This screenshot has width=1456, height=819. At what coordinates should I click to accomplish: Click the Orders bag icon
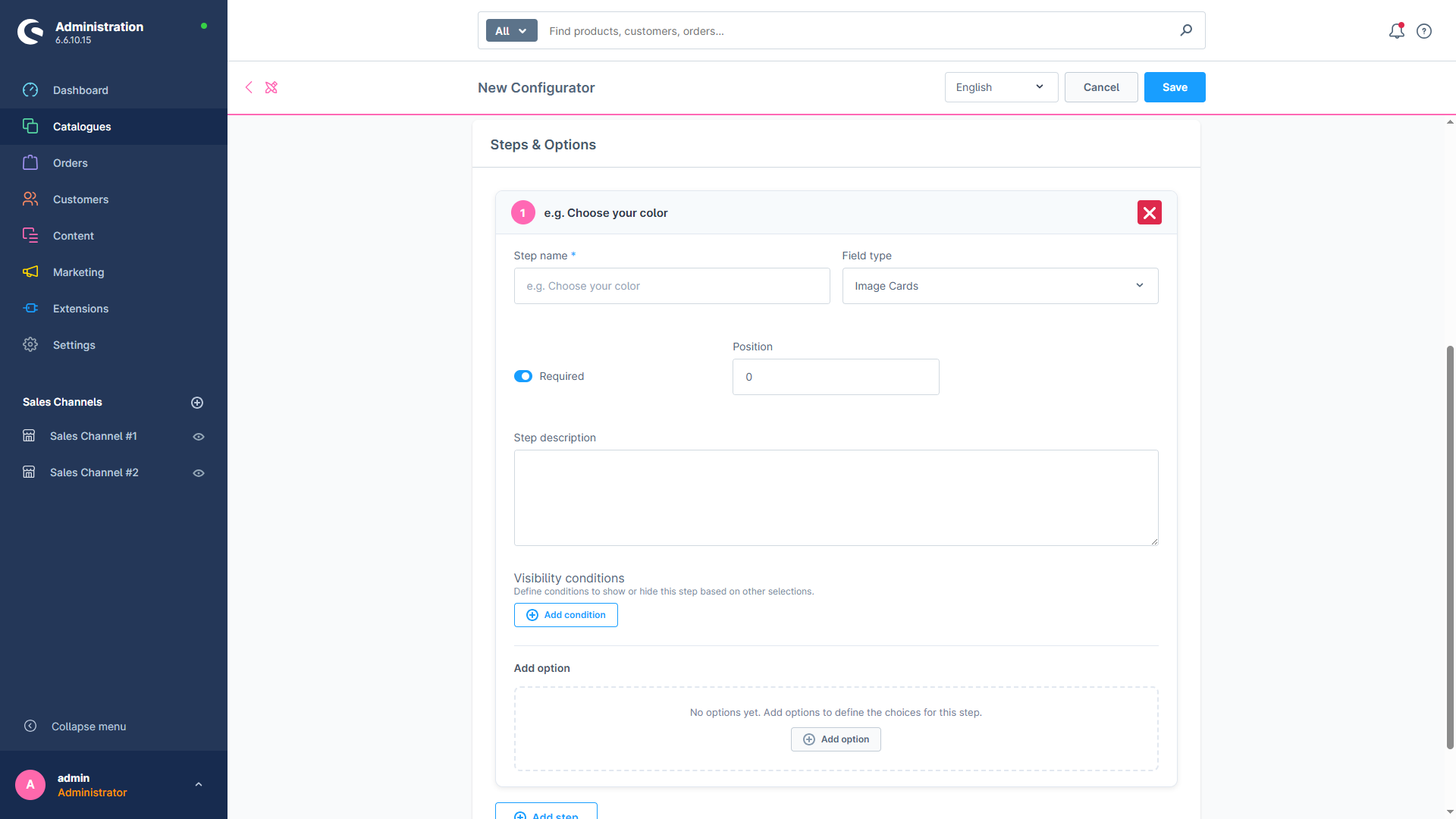[30, 163]
